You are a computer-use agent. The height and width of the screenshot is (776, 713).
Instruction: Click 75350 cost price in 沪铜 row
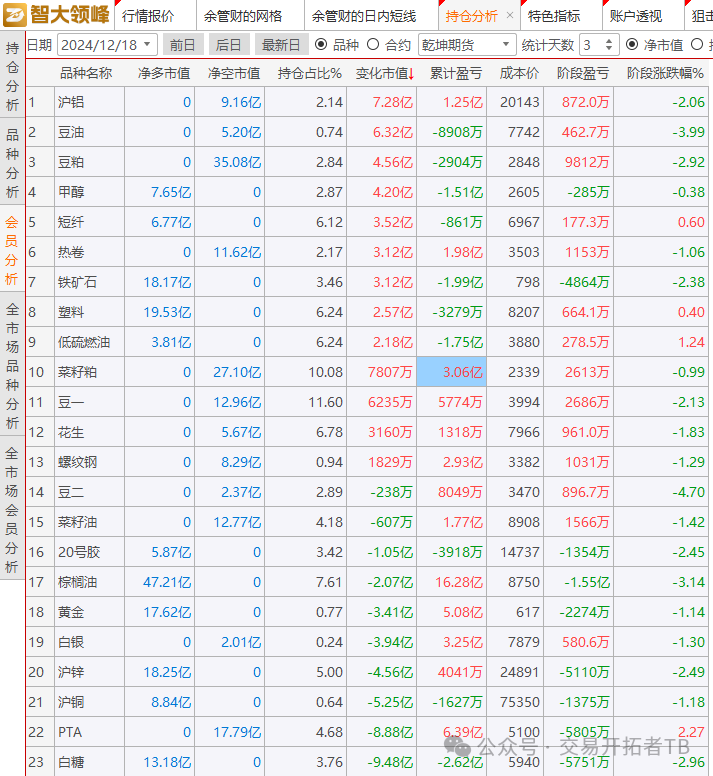point(520,702)
